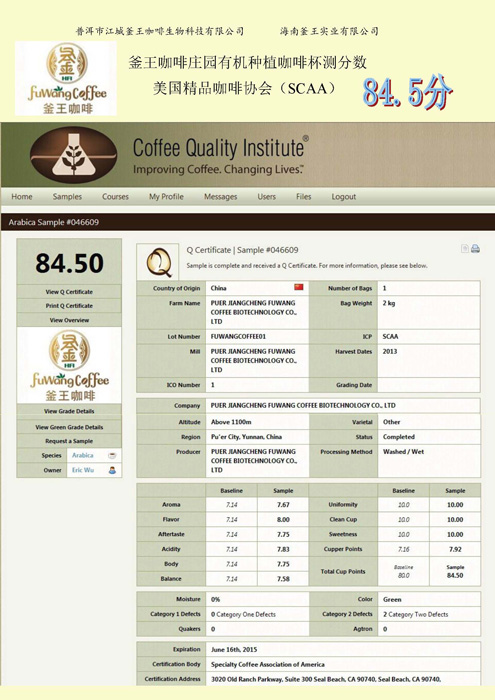Click the China flag icon

(x=299, y=287)
